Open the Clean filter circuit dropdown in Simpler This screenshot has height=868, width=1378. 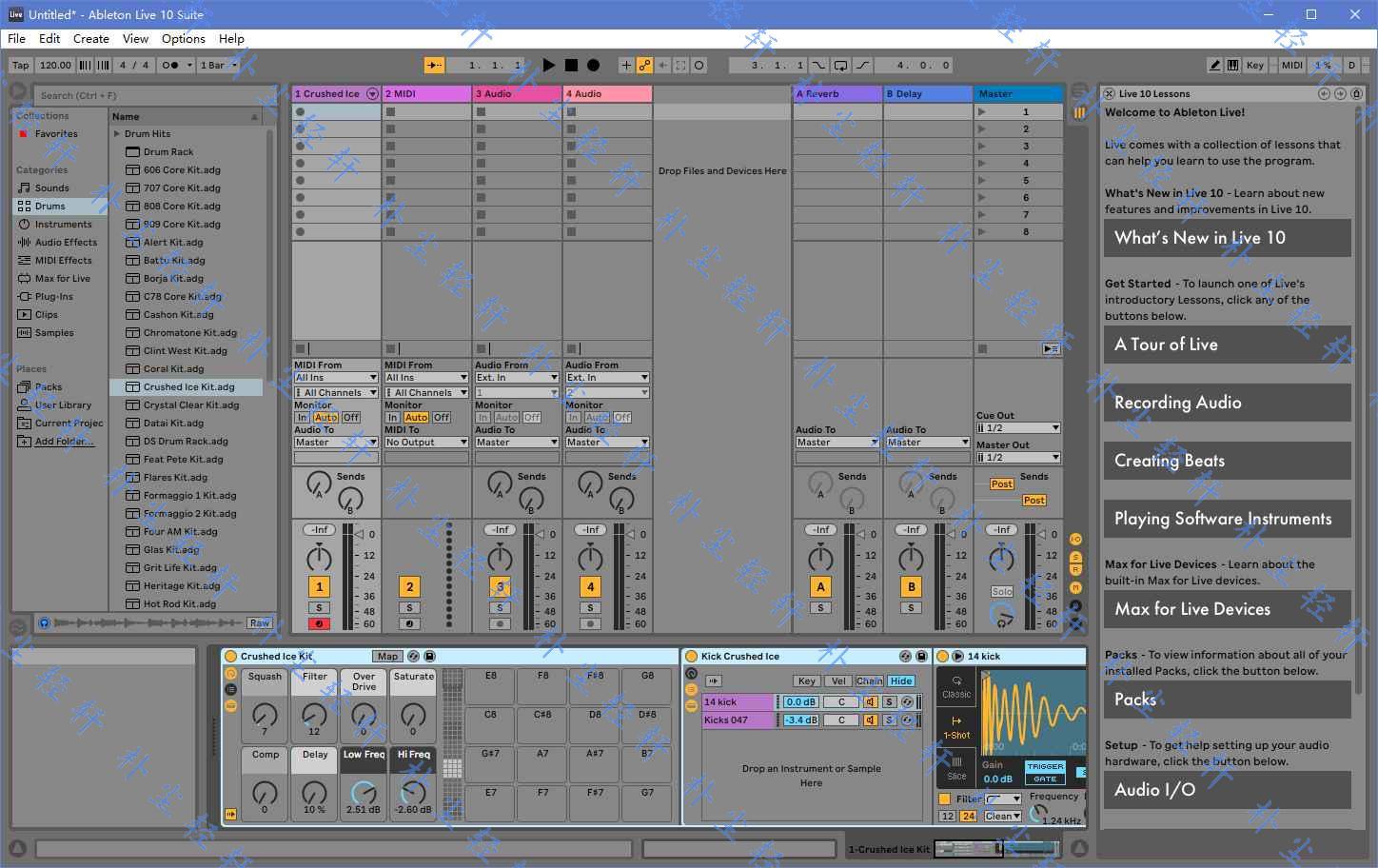click(1001, 816)
